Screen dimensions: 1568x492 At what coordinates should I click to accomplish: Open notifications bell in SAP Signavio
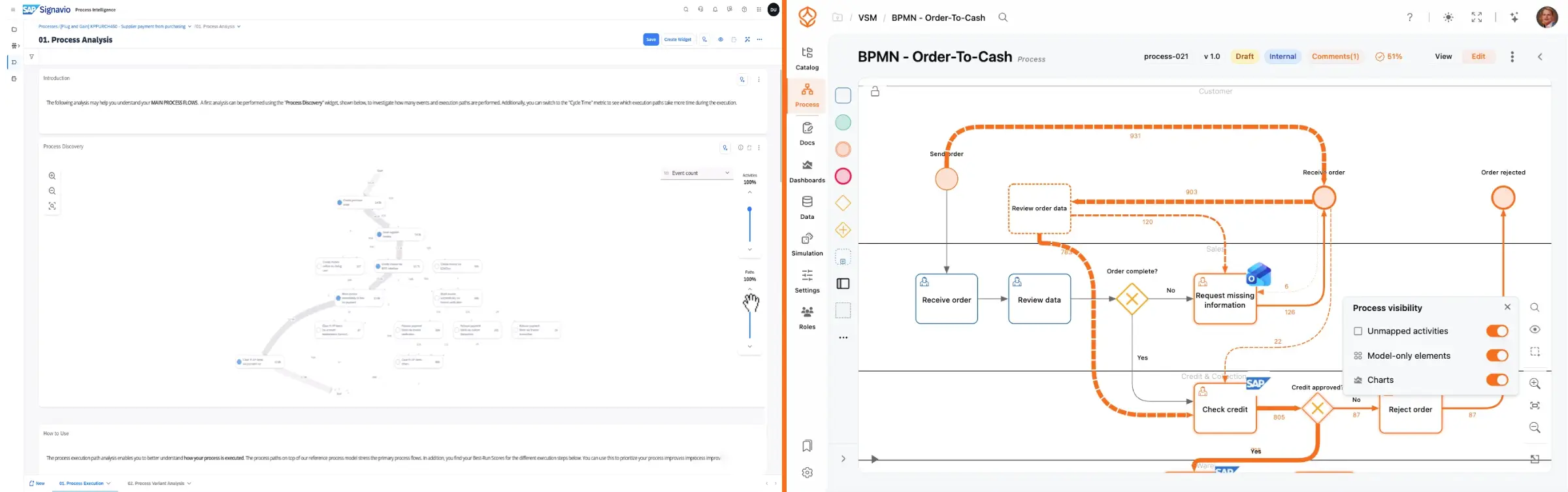tap(715, 10)
